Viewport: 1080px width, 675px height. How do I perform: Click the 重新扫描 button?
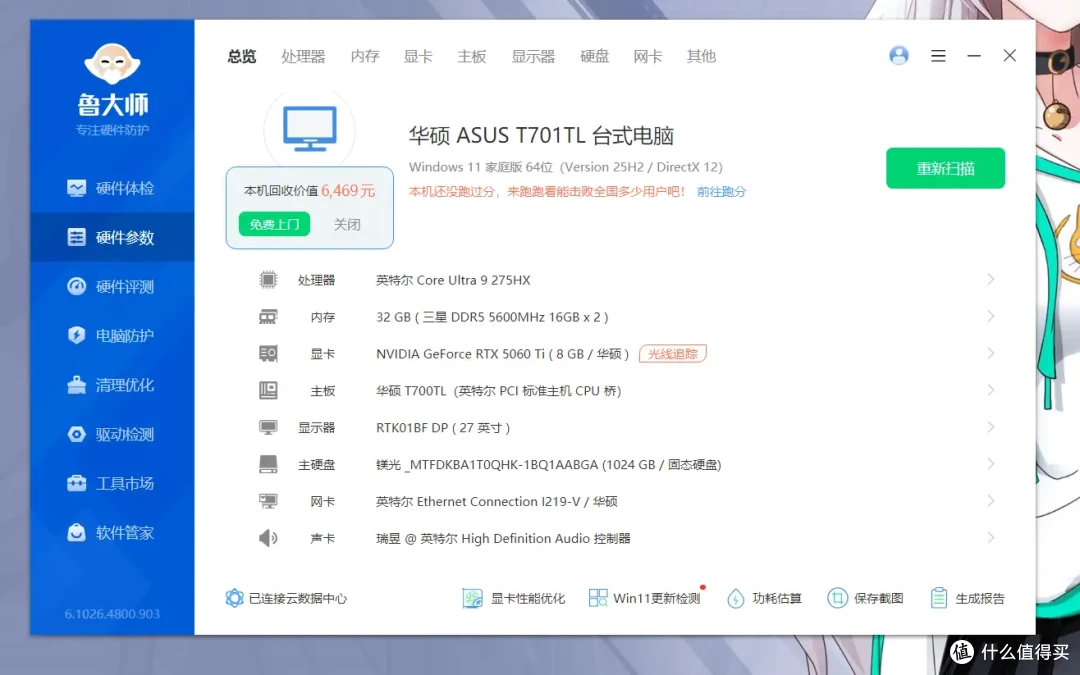coord(945,168)
